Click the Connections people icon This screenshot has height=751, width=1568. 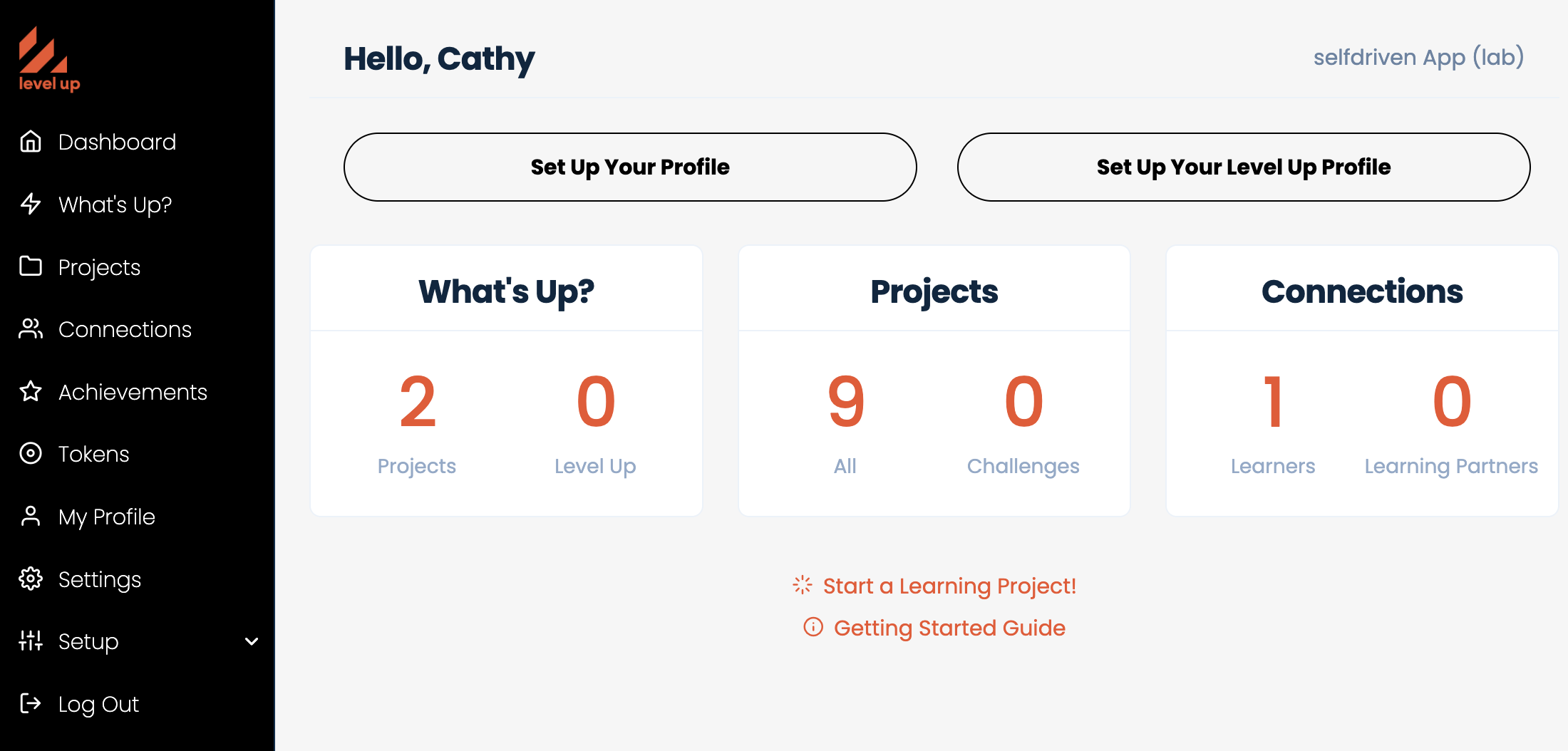(31, 329)
